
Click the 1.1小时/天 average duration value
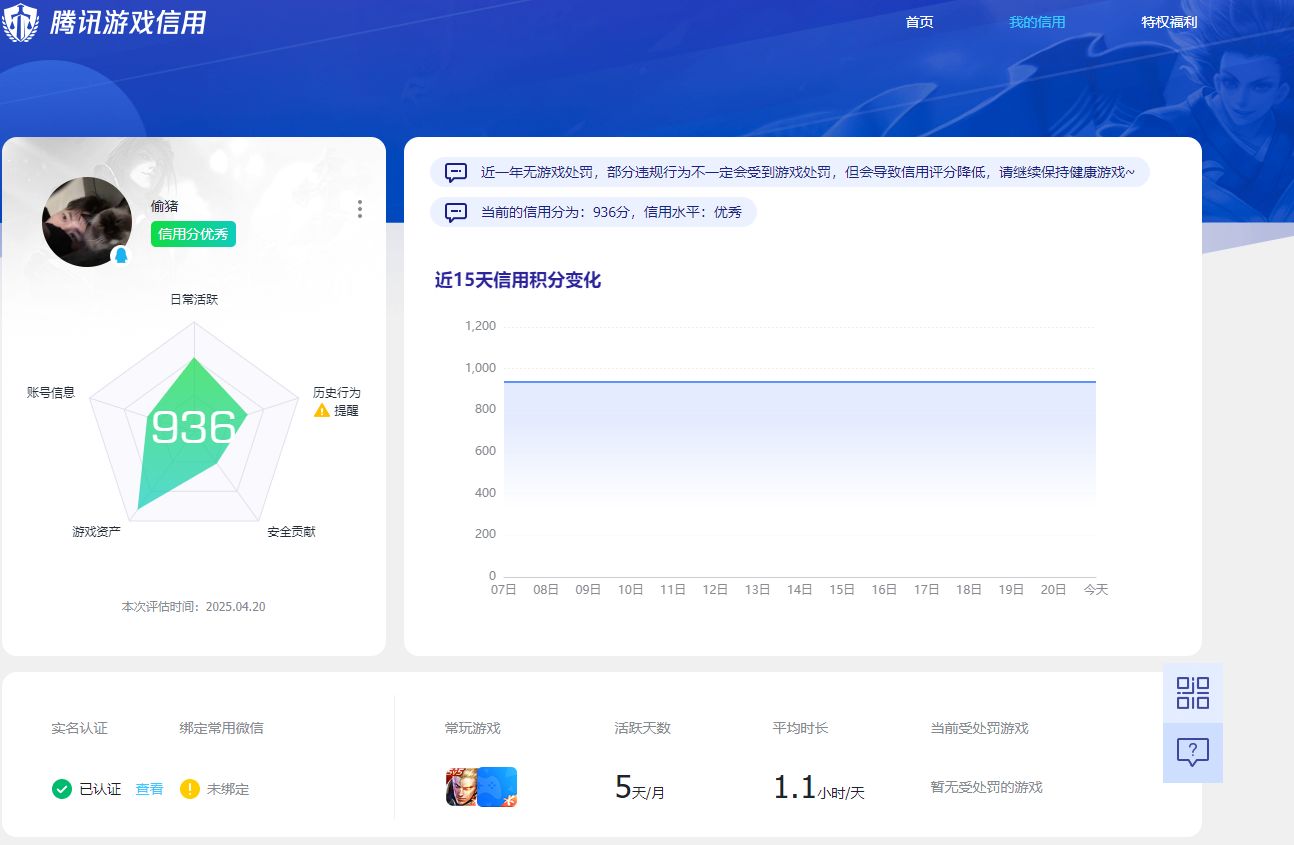(x=819, y=788)
